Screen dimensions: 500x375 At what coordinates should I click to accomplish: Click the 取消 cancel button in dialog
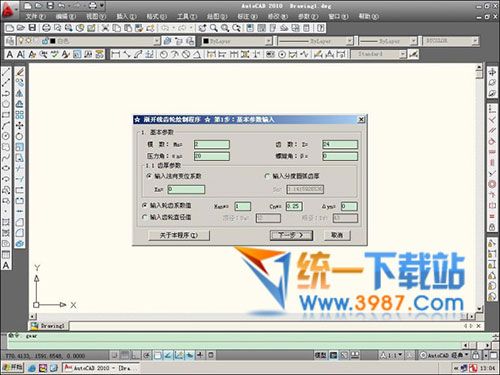337,235
